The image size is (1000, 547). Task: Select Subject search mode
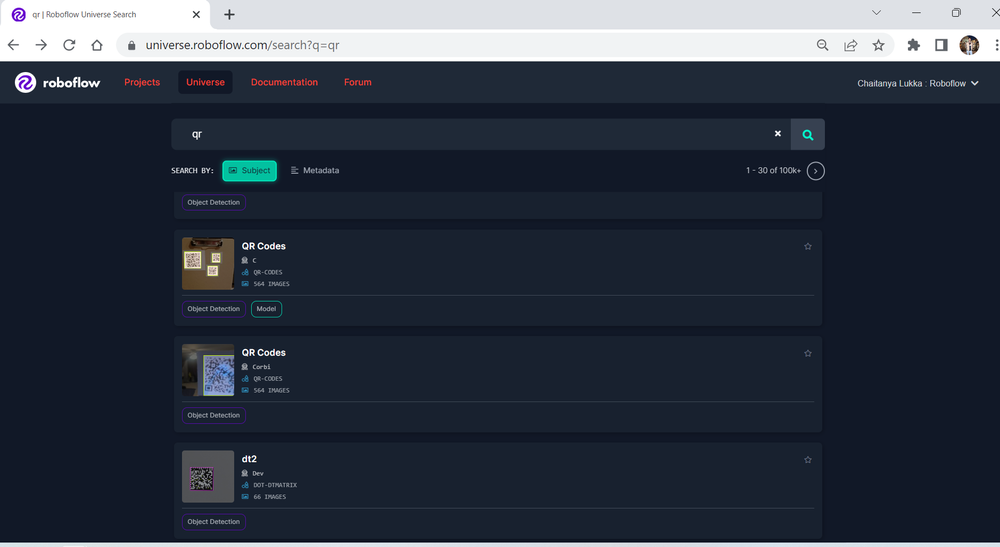[249, 171]
